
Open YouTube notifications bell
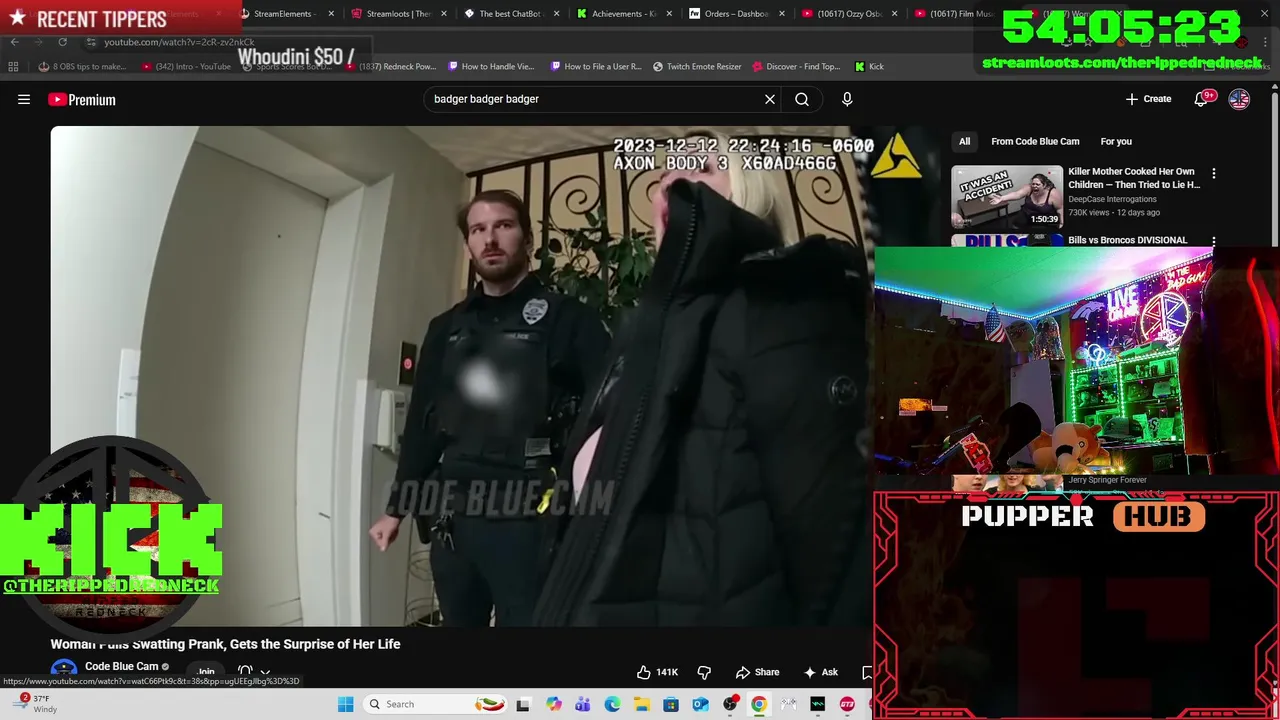(1201, 99)
